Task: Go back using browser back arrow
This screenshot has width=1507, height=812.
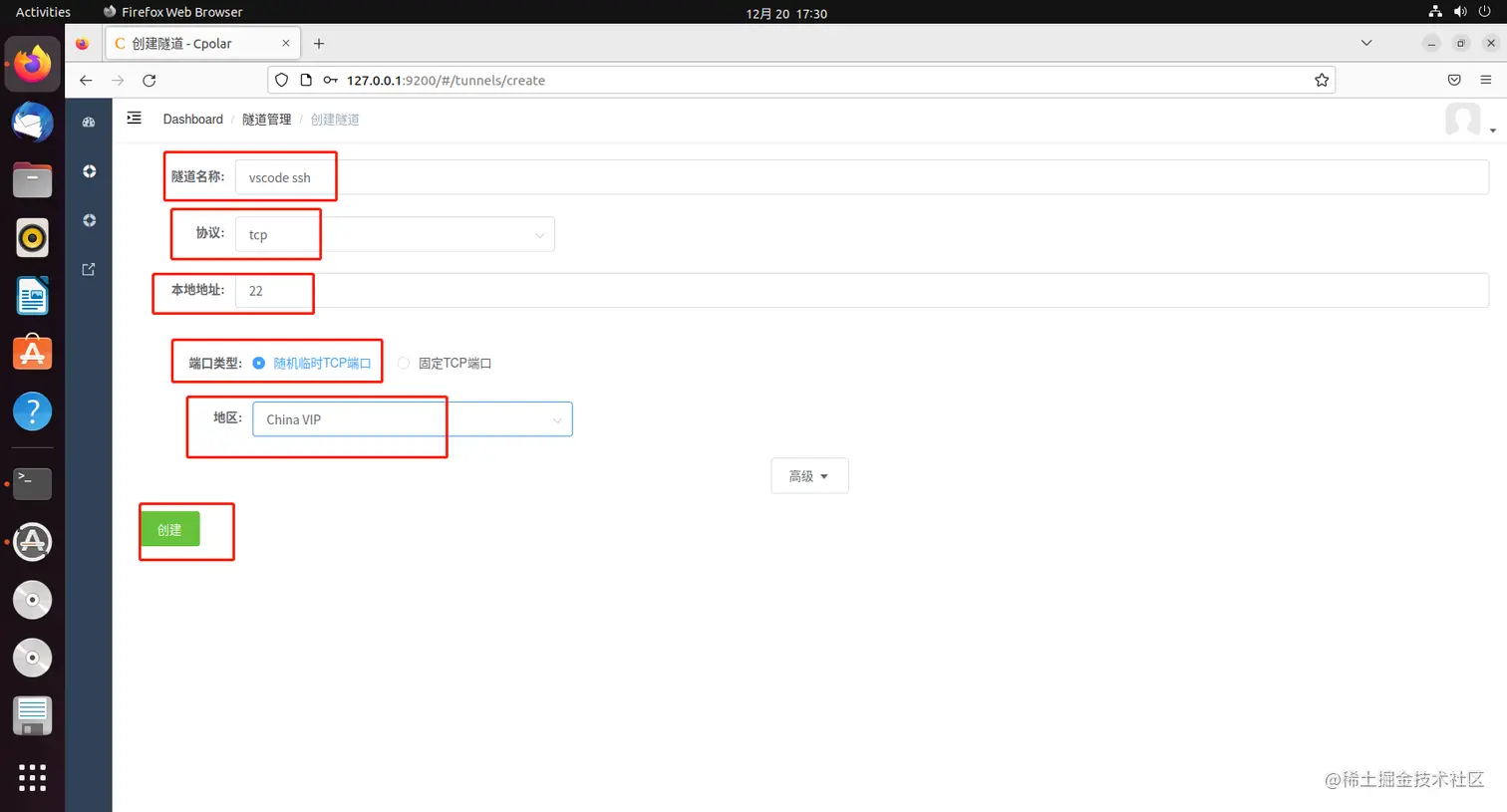Action: click(x=86, y=80)
